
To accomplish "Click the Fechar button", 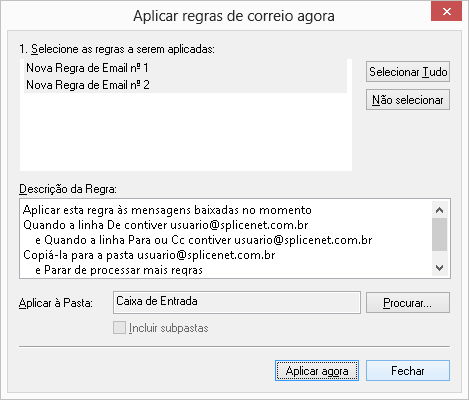I will (x=408, y=371).
